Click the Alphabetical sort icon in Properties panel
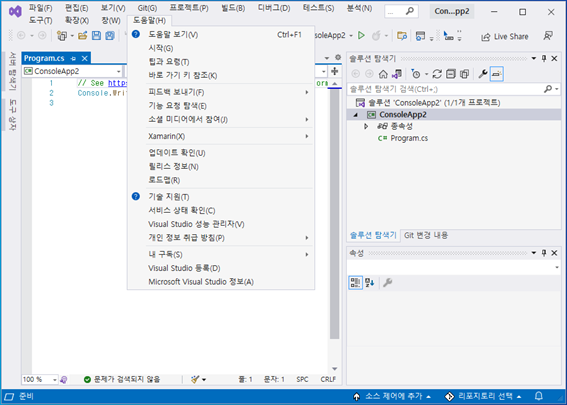The image size is (567, 405). [370, 282]
